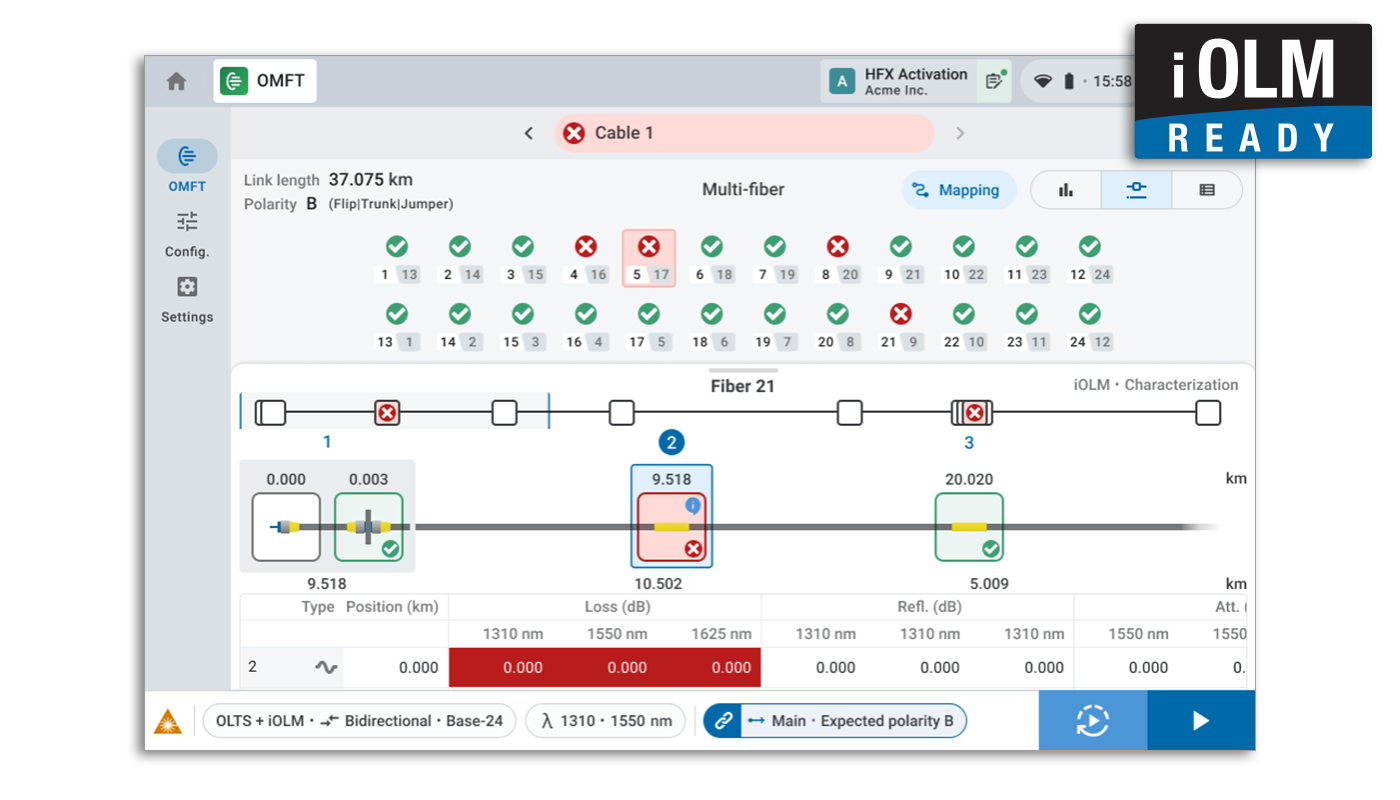Click the Mapping button

point(958,190)
